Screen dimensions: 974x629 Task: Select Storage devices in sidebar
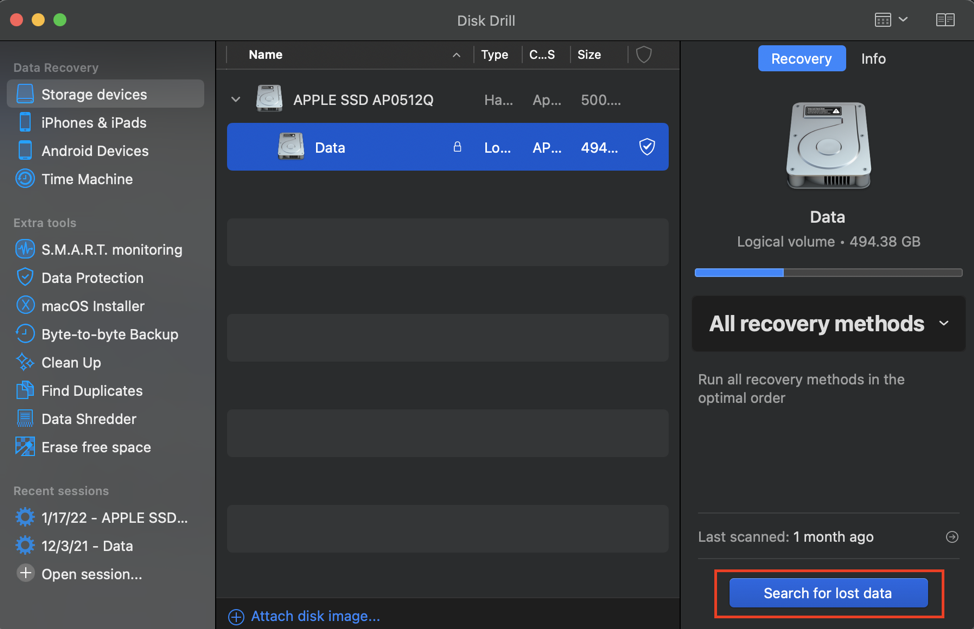[105, 94]
